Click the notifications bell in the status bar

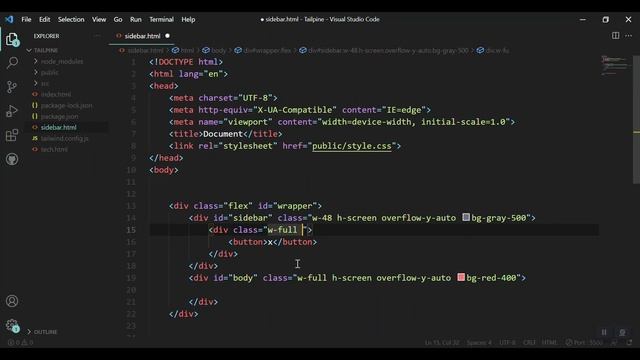(630, 342)
